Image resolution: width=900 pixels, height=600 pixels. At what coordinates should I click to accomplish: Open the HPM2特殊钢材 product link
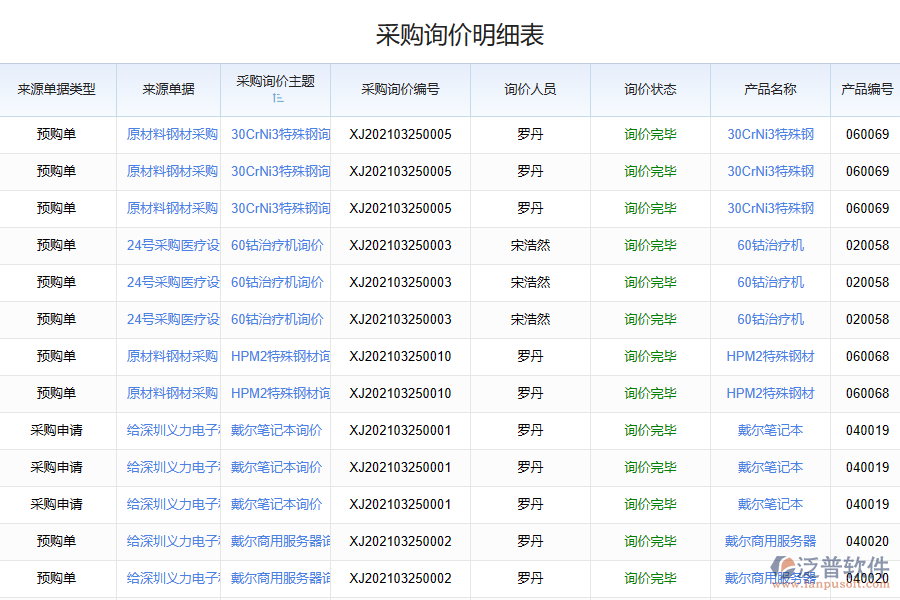point(770,356)
